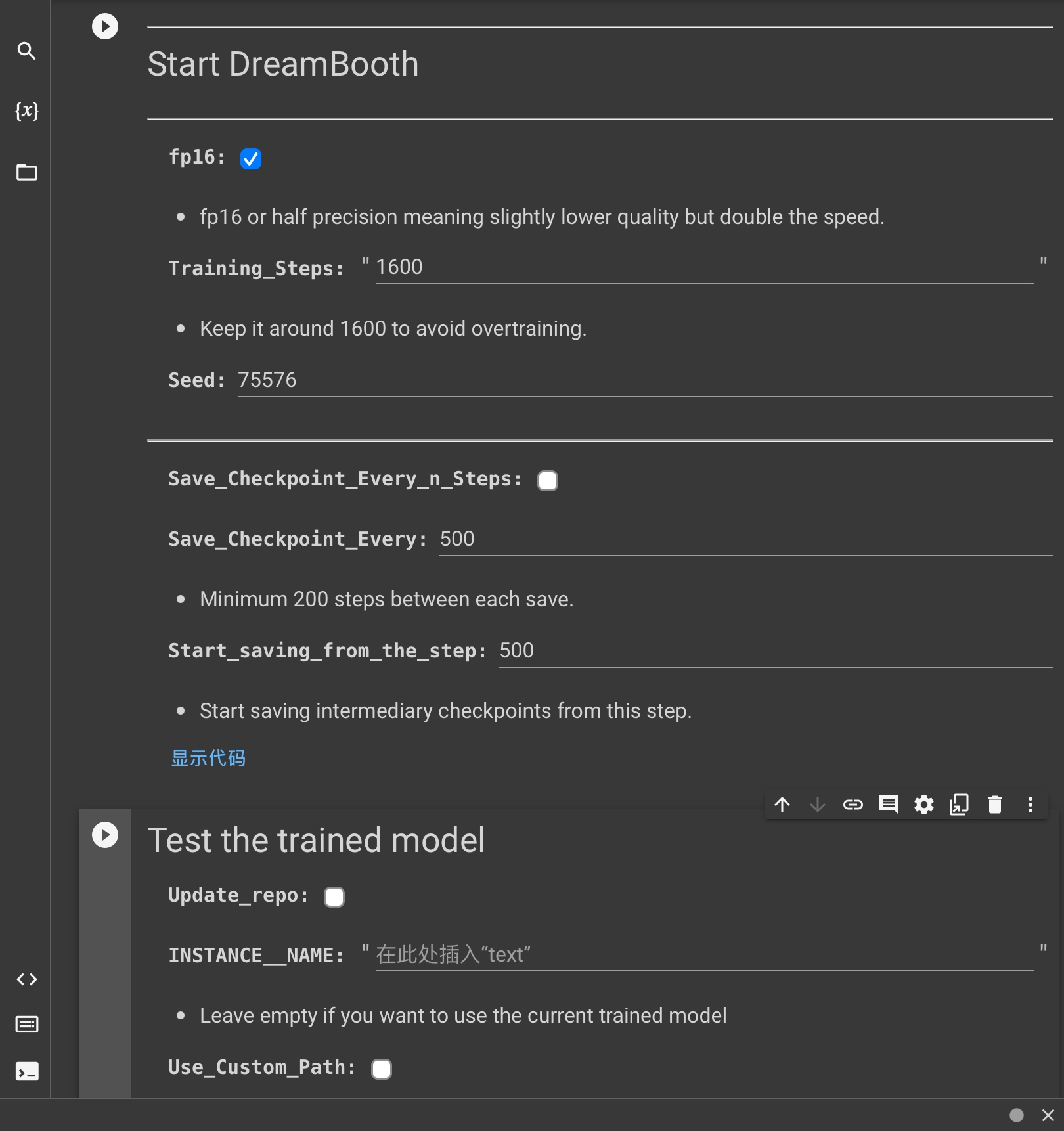Screen dimensions: 1064x1131
Task: Launch a terminal from the sidebar
Action: tap(27, 1071)
